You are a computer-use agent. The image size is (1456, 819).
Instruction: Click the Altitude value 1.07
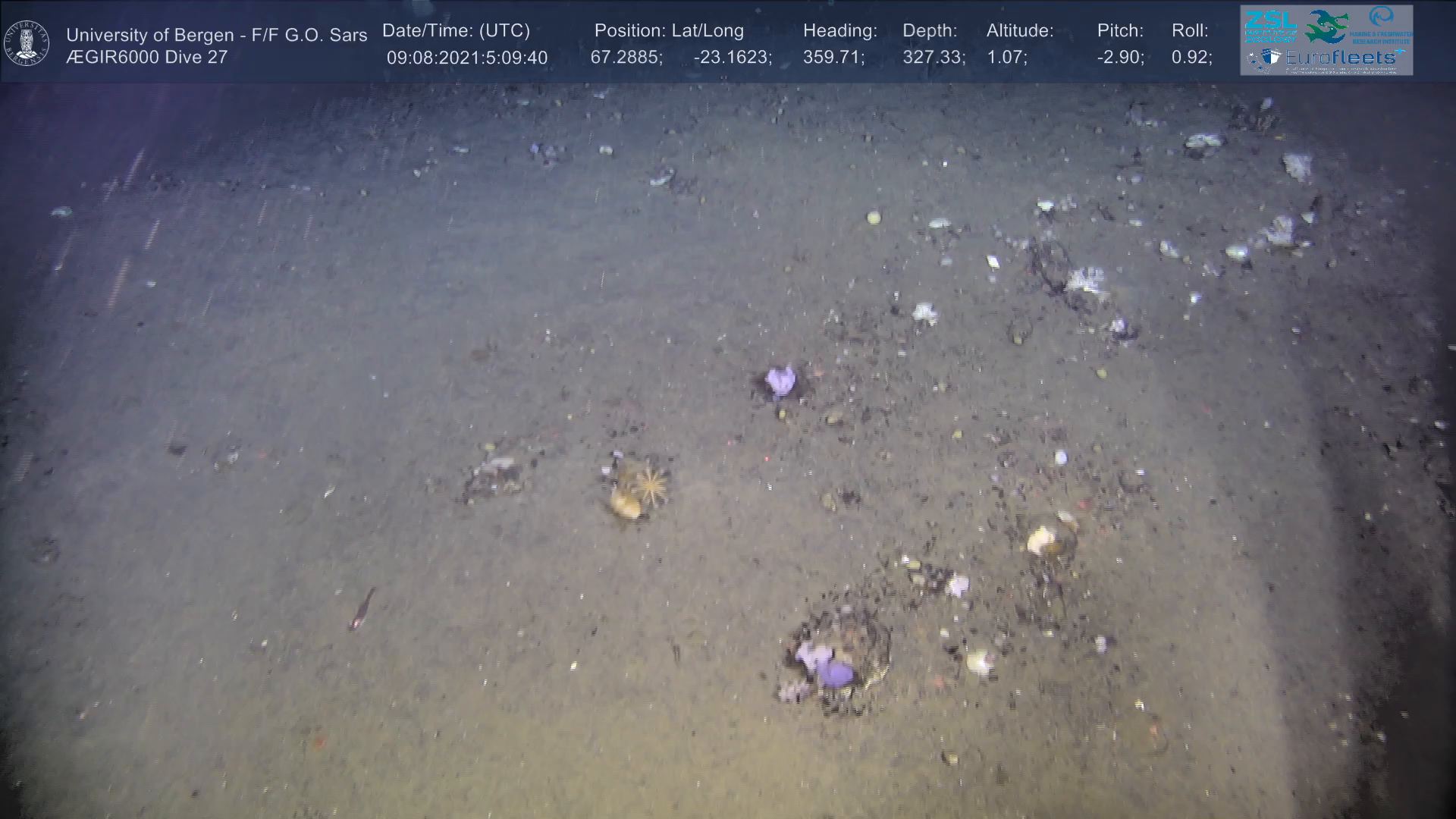tap(1006, 58)
